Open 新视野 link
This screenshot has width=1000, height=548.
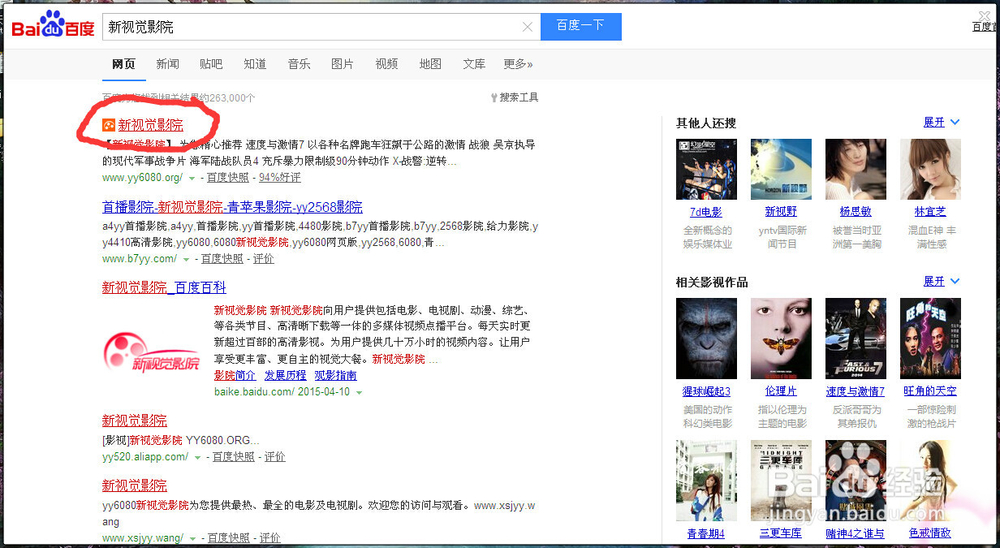(x=781, y=212)
